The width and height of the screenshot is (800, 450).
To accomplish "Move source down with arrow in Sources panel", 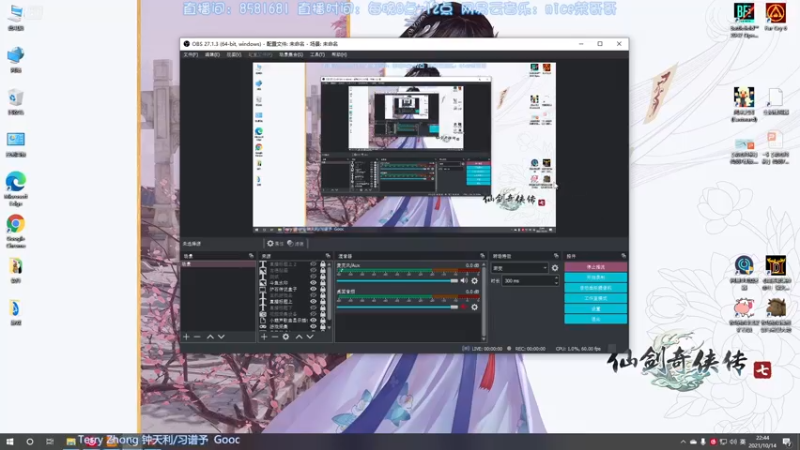I will (x=310, y=337).
